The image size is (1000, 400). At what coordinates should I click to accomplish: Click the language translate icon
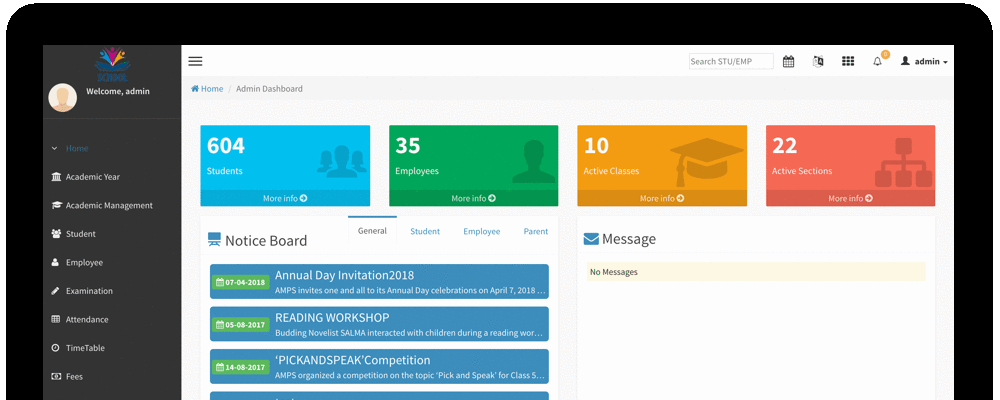coord(818,61)
